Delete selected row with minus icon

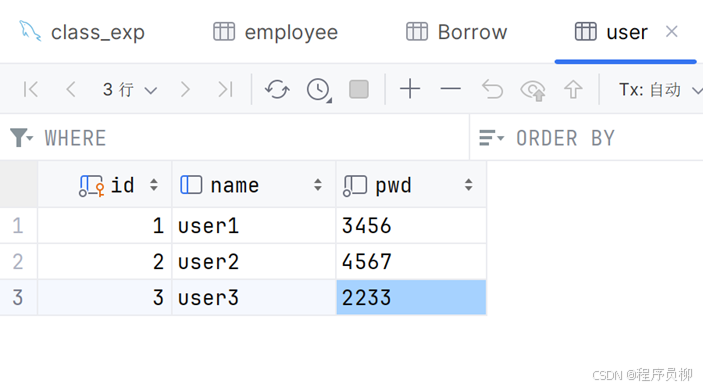click(x=451, y=89)
